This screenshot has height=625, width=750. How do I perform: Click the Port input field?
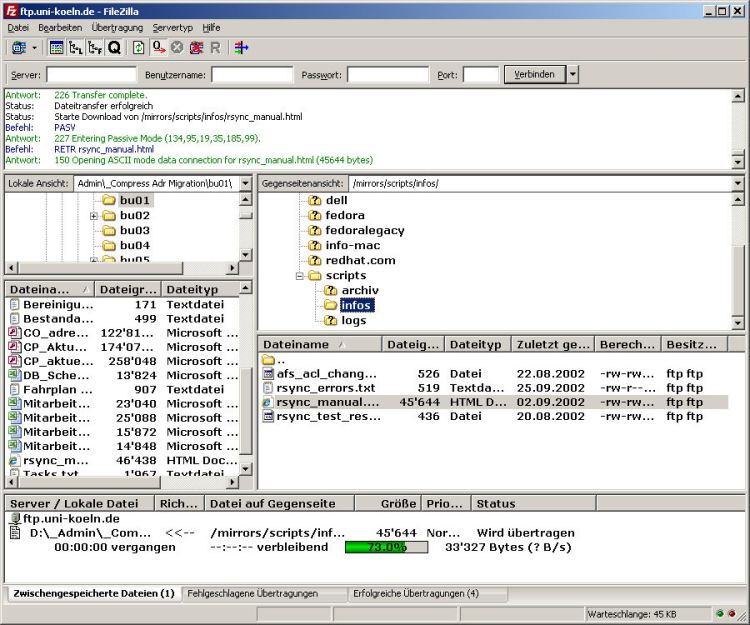pyautogui.click(x=481, y=75)
